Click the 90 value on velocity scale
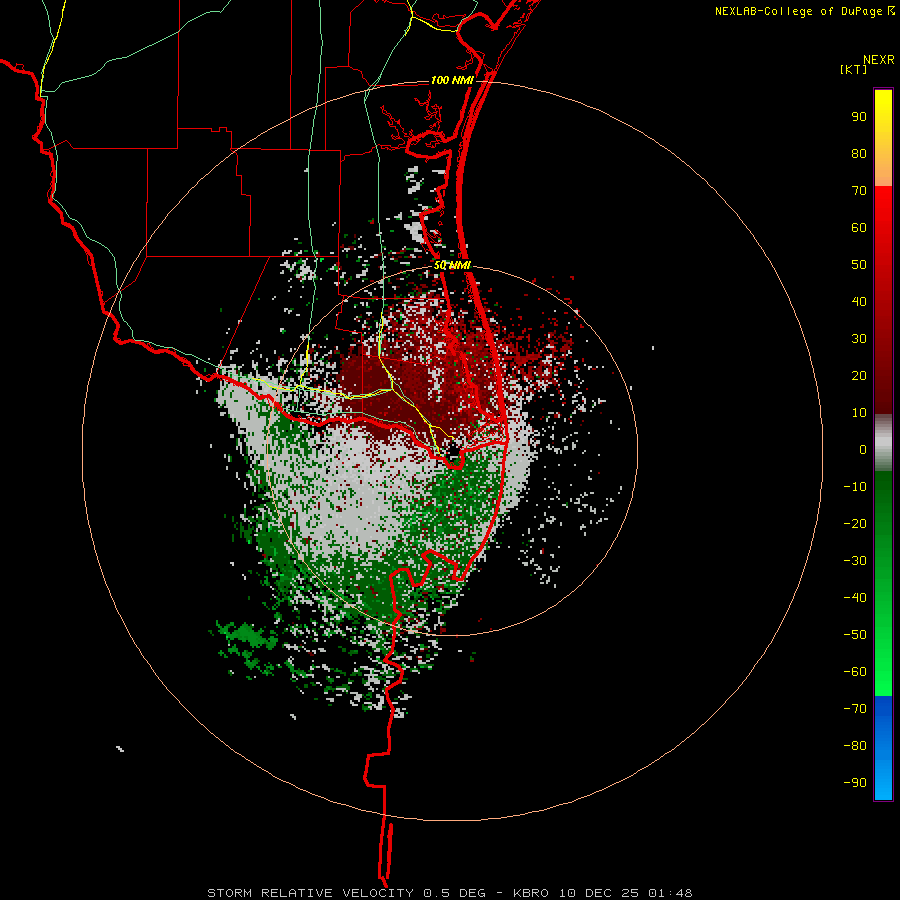The width and height of the screenshot is (900, 900). click(x=859, y=117)
